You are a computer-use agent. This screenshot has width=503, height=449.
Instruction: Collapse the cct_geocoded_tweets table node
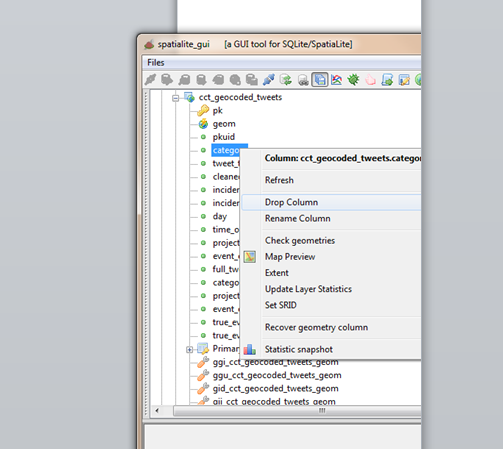[x=175, y=98]
